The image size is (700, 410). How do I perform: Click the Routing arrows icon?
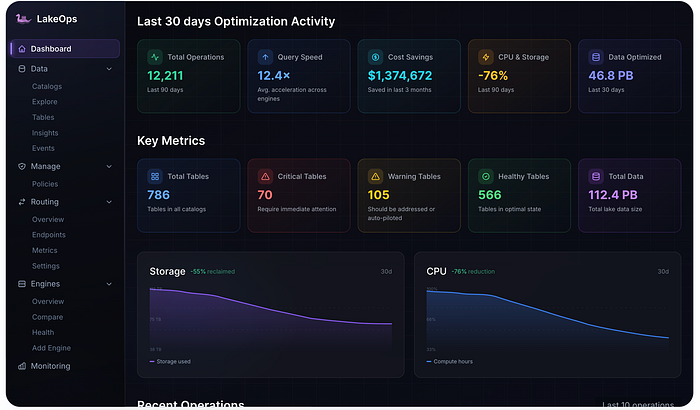coord(21,202)
